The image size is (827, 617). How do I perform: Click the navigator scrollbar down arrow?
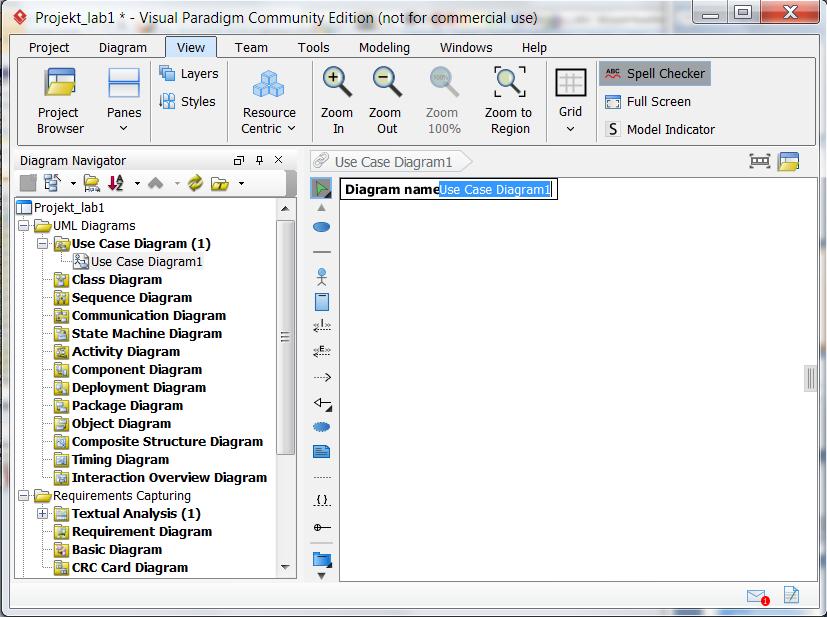pos(285,567)
